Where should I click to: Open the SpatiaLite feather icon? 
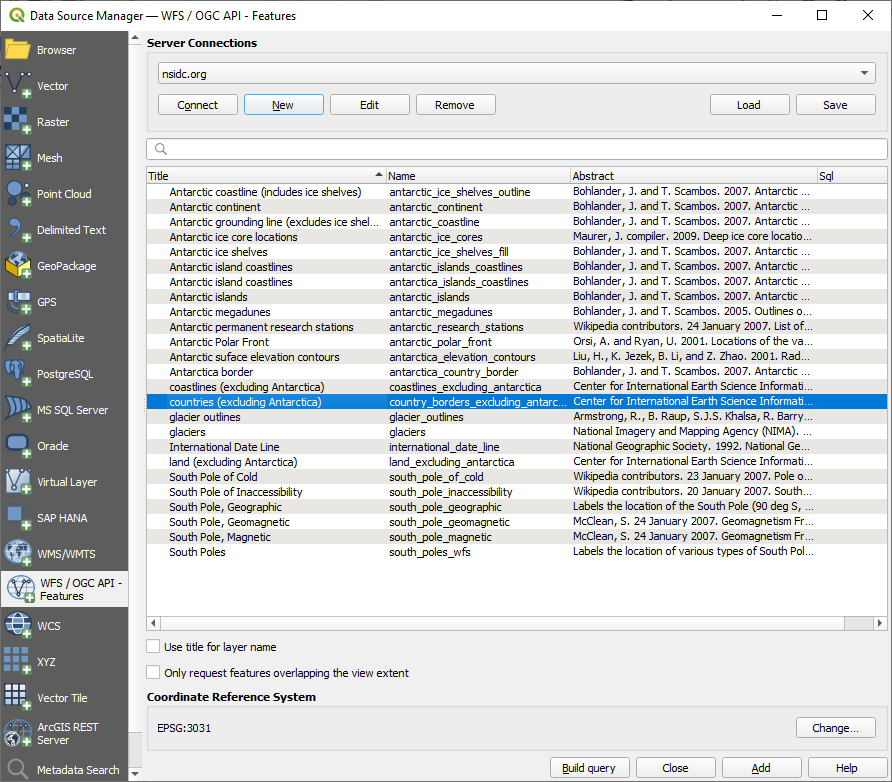click(x=18, y=338)
